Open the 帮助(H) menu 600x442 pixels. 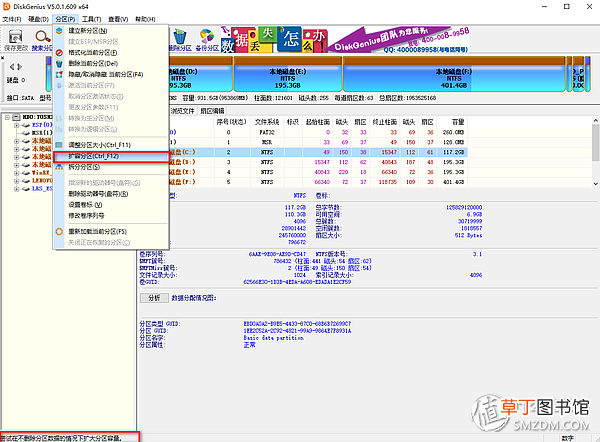(x=145, y=19)
